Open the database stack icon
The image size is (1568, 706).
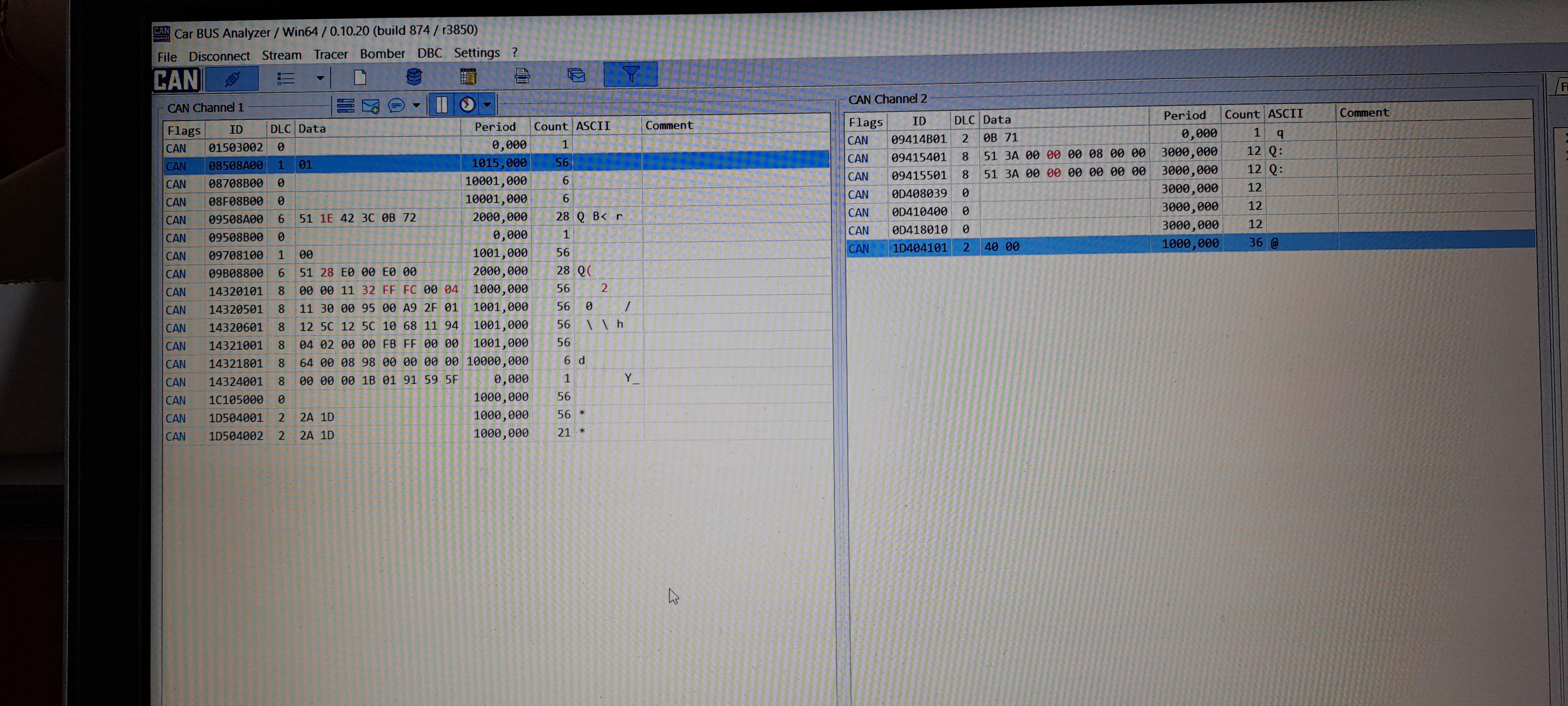point(414,77)
